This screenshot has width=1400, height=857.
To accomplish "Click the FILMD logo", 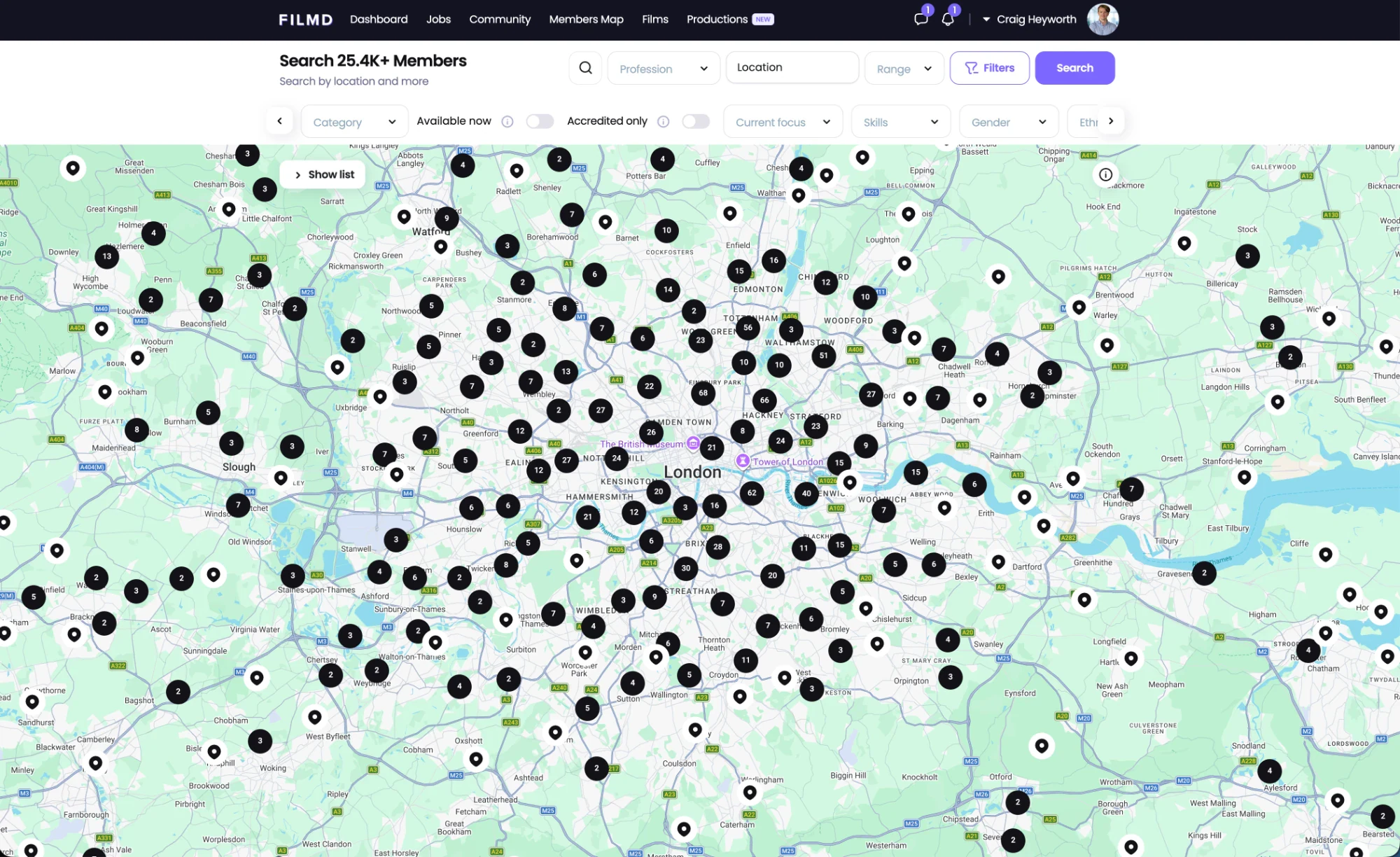I will pos(306,20).
